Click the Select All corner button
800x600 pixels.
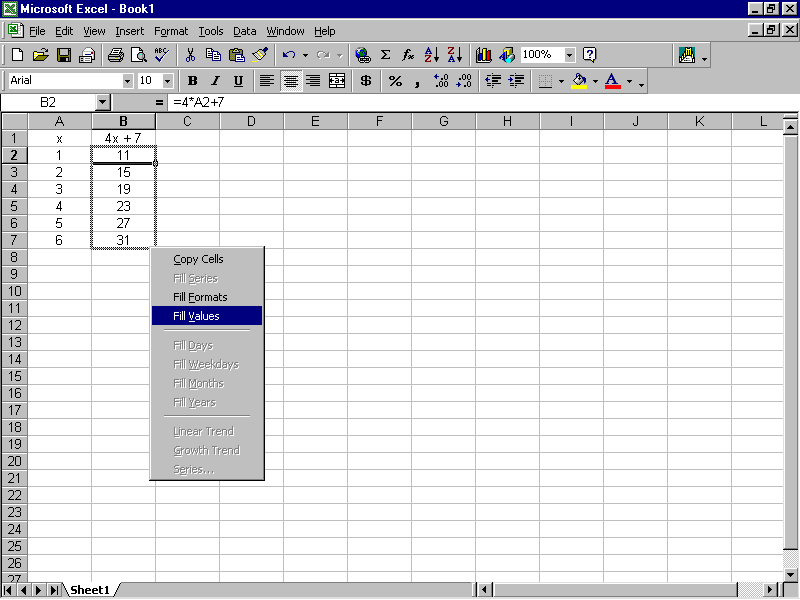tap(14, 121)
